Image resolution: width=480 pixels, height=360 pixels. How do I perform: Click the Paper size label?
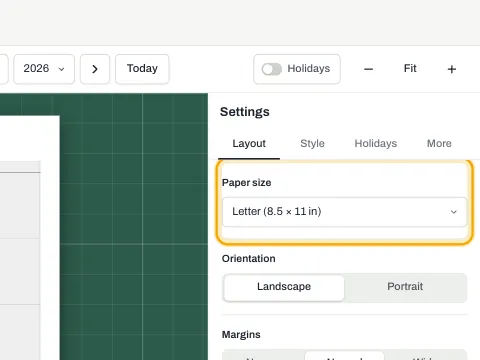click(x=247, y=183)
